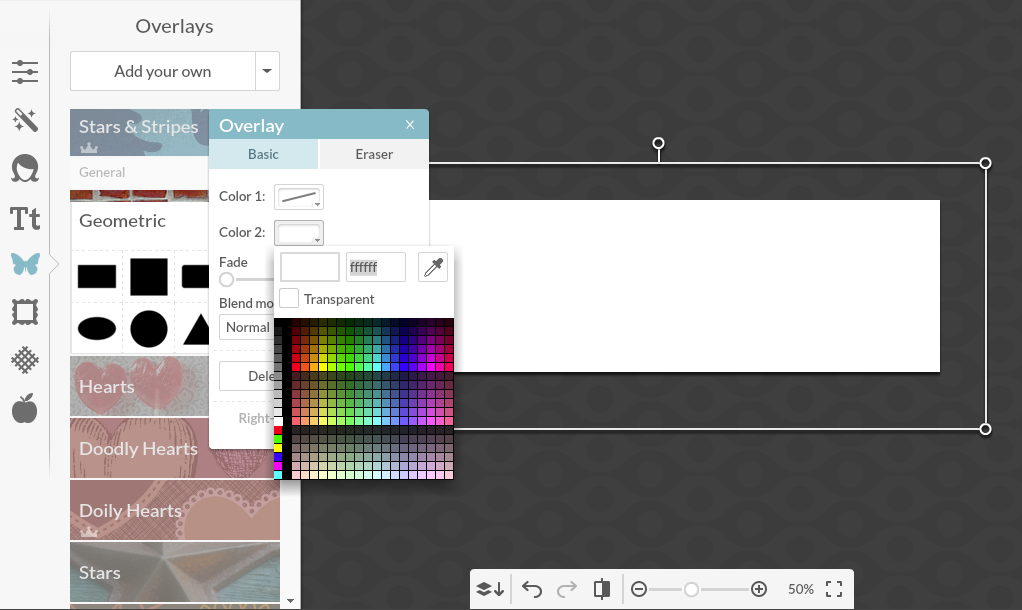This screenshot has width=1022, height=610.
Task: Expand the Add your own dropdown arrow
Action: tap(267, 72)
